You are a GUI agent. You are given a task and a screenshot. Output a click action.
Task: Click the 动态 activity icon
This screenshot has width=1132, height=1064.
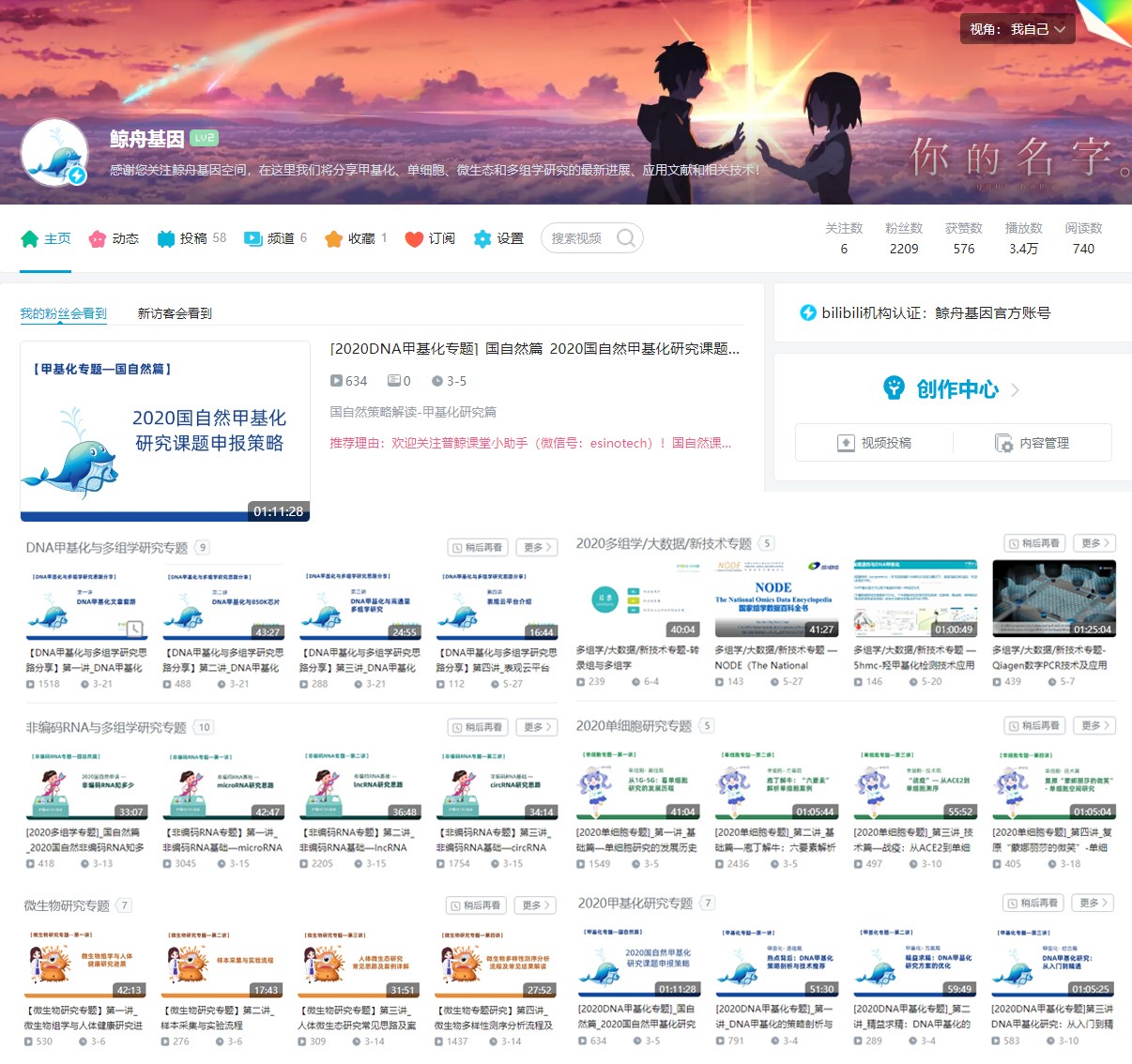[95, 238]
